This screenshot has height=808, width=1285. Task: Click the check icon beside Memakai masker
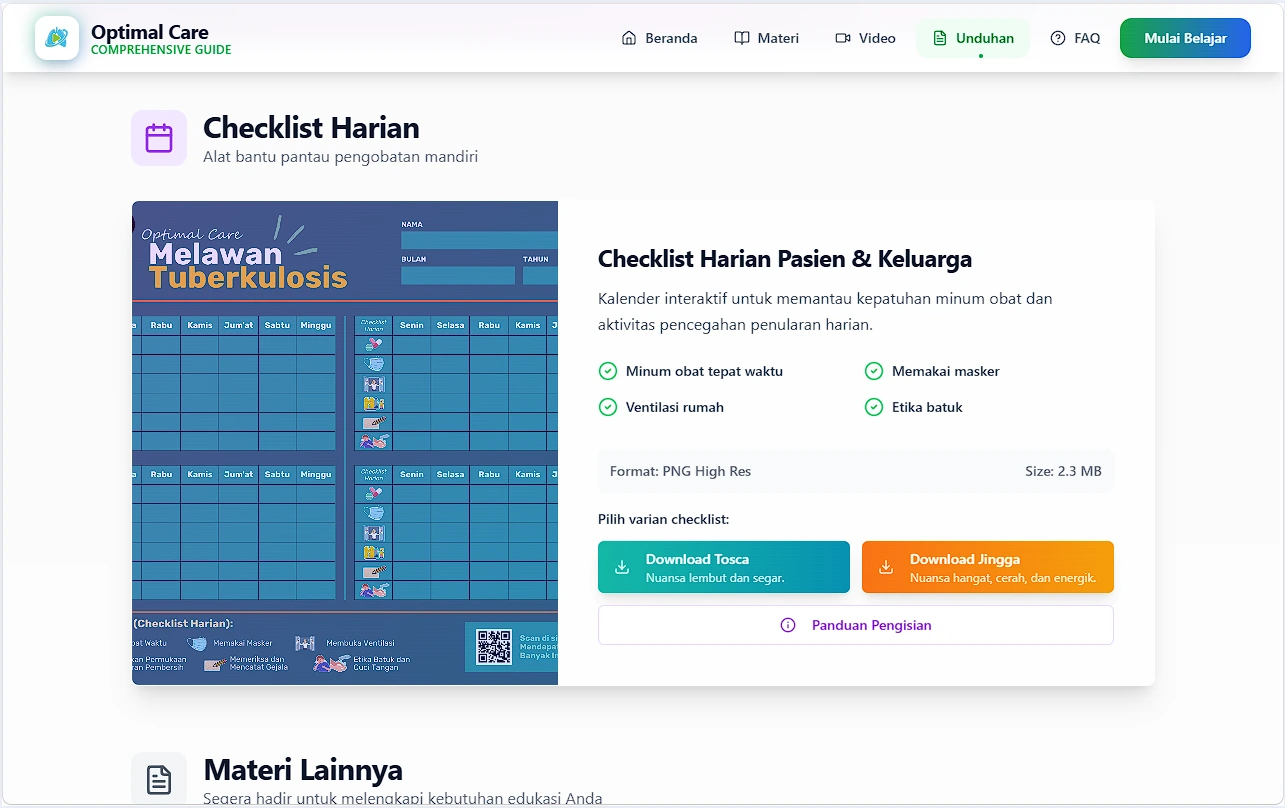point(874,371)
